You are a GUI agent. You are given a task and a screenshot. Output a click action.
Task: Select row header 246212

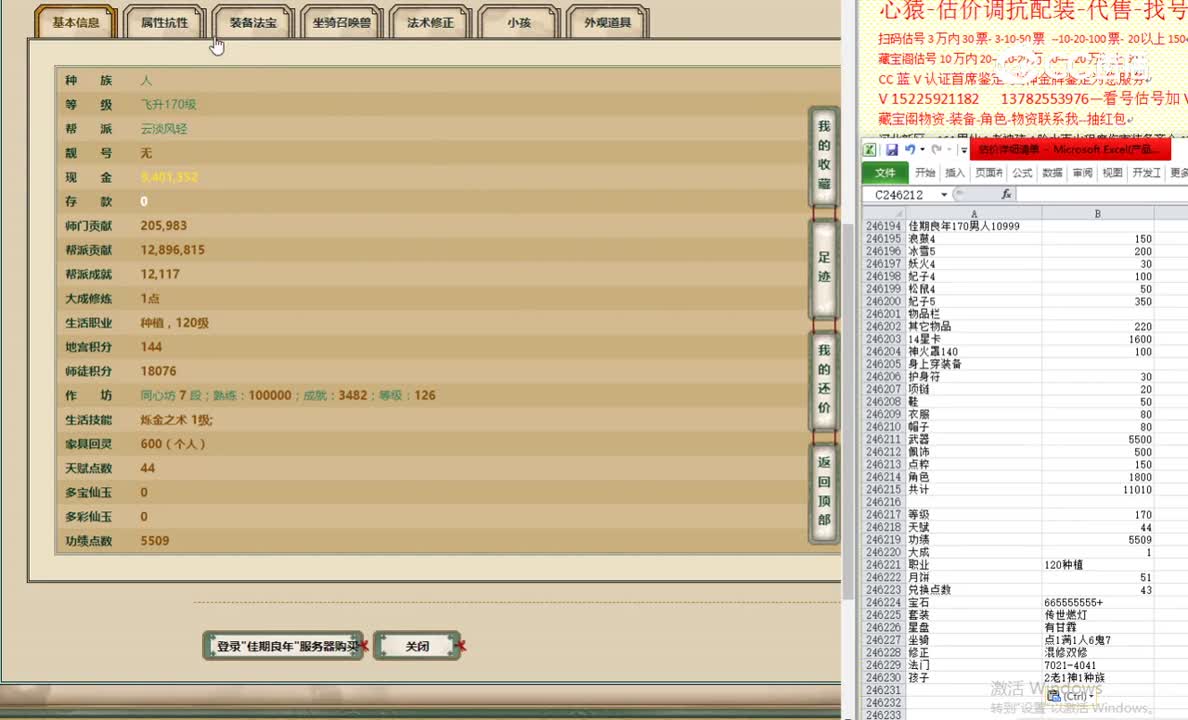tap(883, 452)
